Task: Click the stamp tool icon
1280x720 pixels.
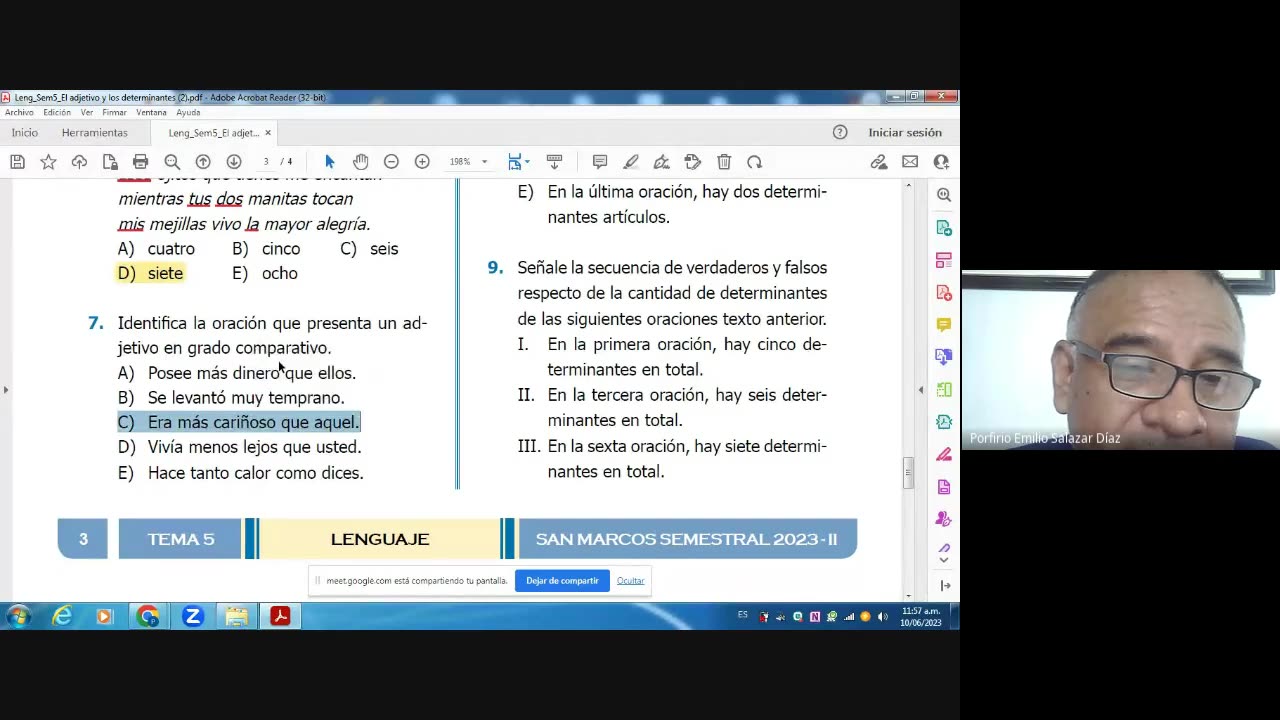Action: 693,162
